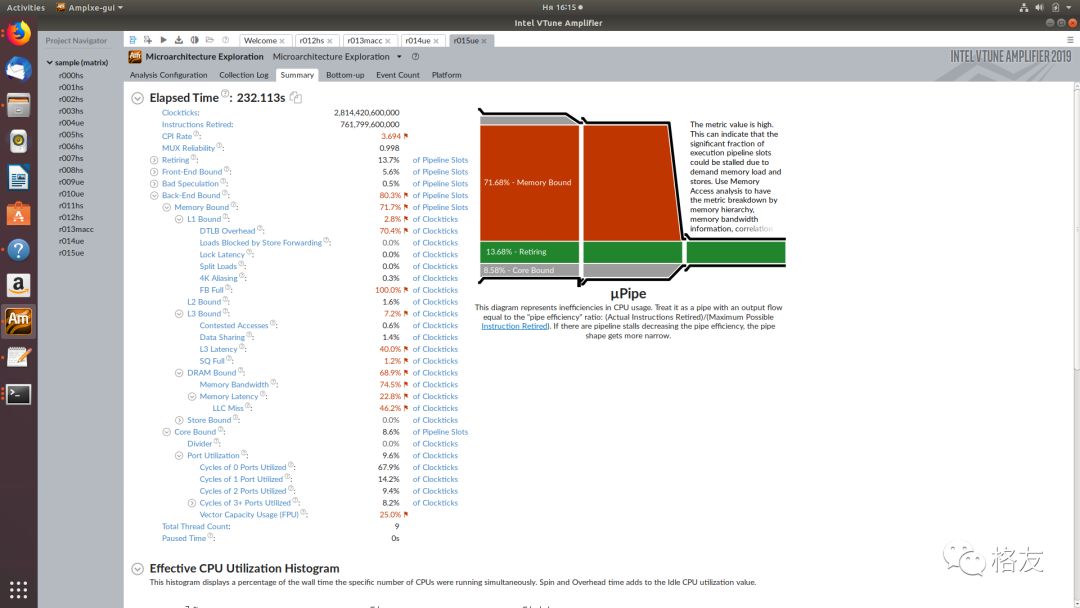
Task: Select r007hs in Project Navigator
Action: [x=71, y=158]
